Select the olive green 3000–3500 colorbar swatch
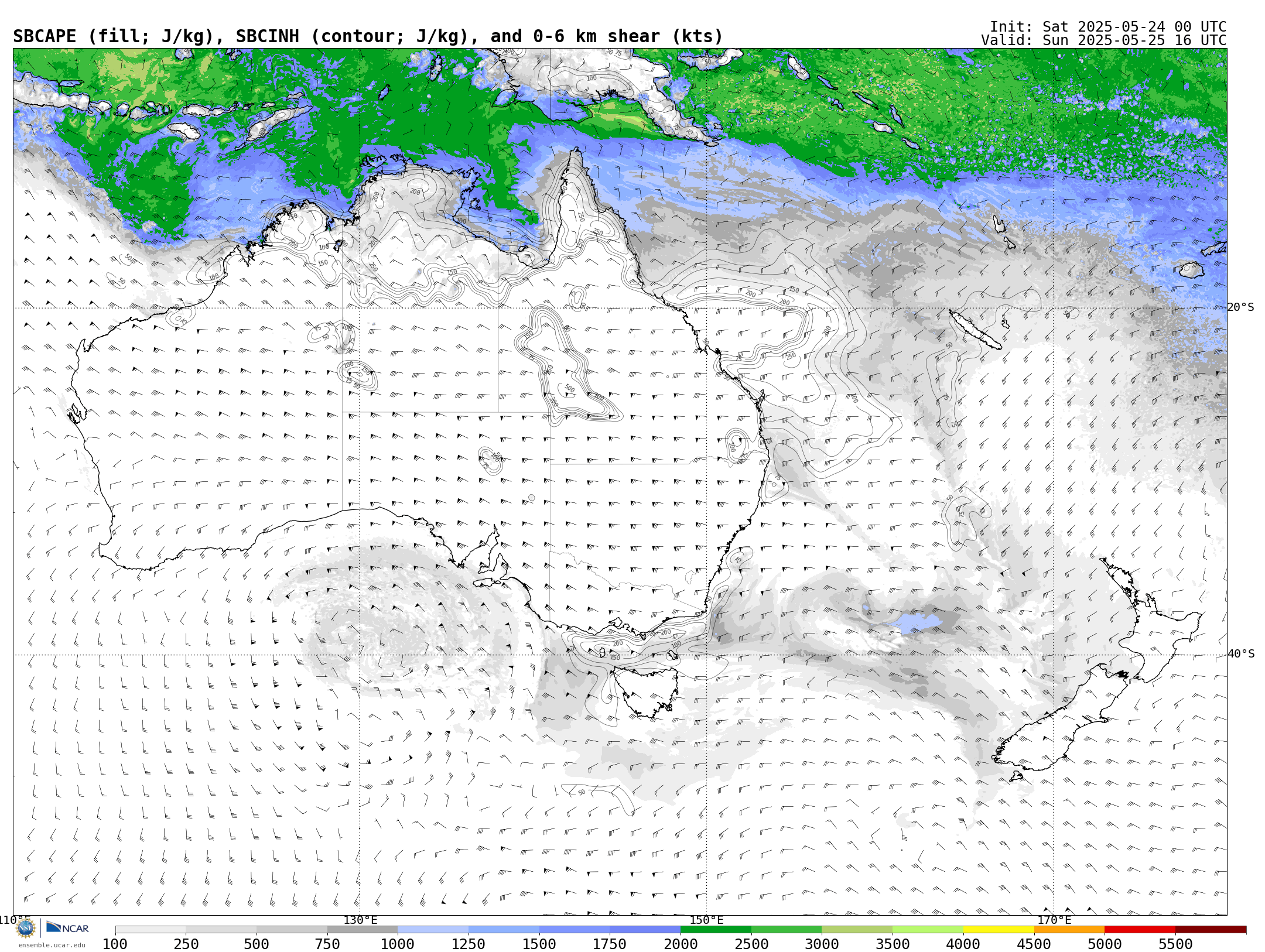Viewport: 1265px width, 952px height. point(857,929)
